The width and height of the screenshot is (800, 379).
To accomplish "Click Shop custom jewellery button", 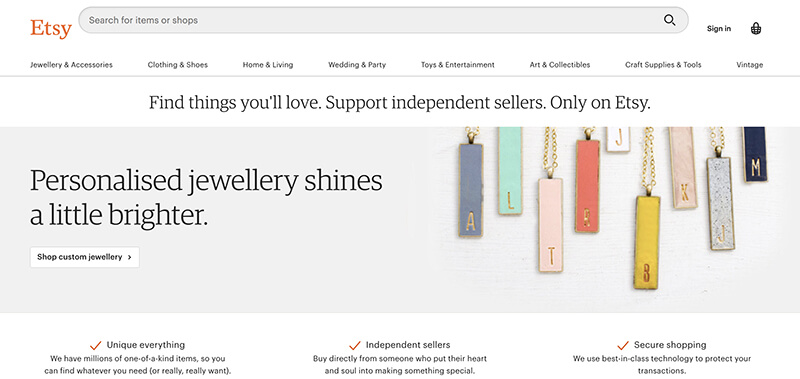I will pyautogui.click(x=85, y=257).
